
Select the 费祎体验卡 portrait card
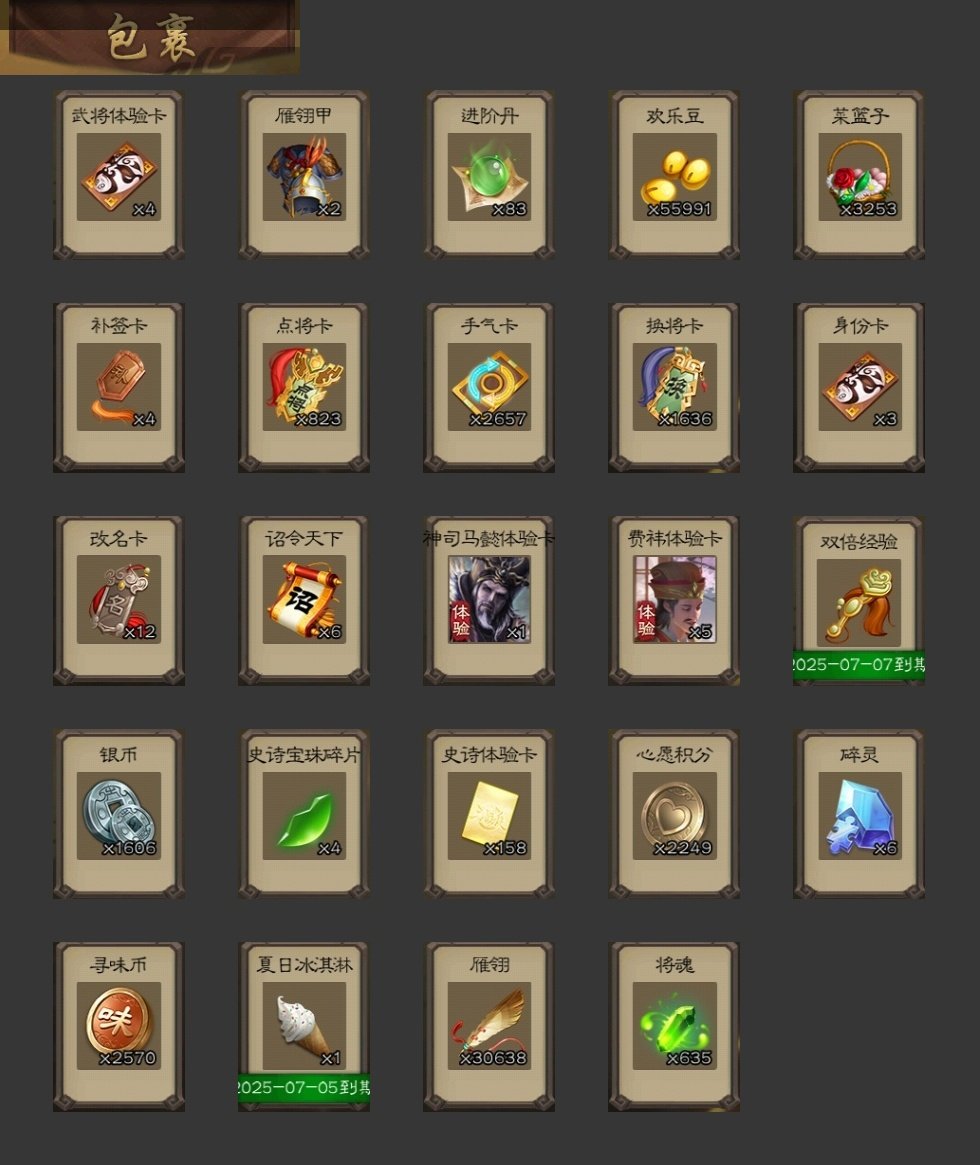point(674,600)
